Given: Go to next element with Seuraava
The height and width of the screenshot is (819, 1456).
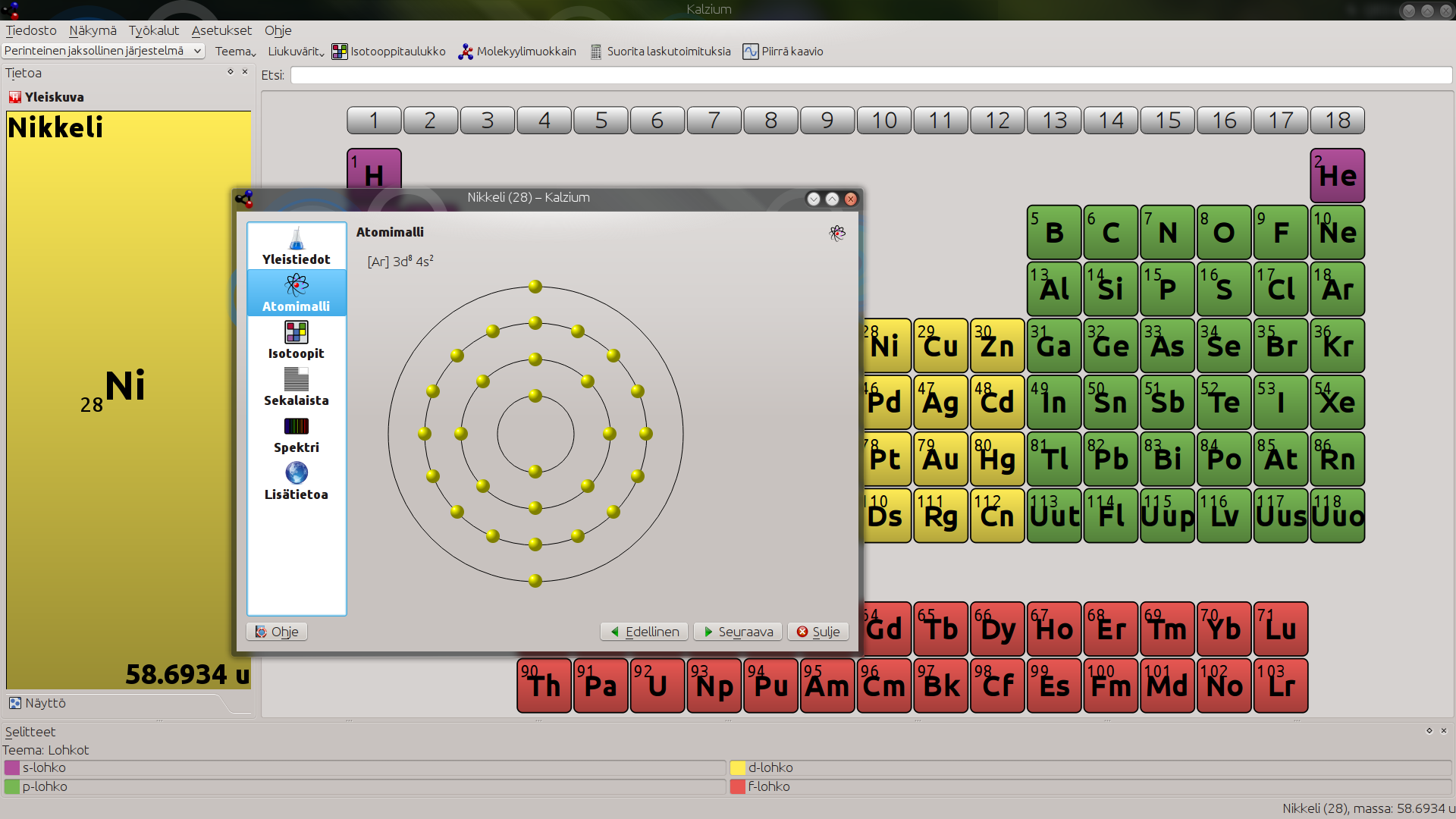Looking at the screenshot, I should point(738,632).
